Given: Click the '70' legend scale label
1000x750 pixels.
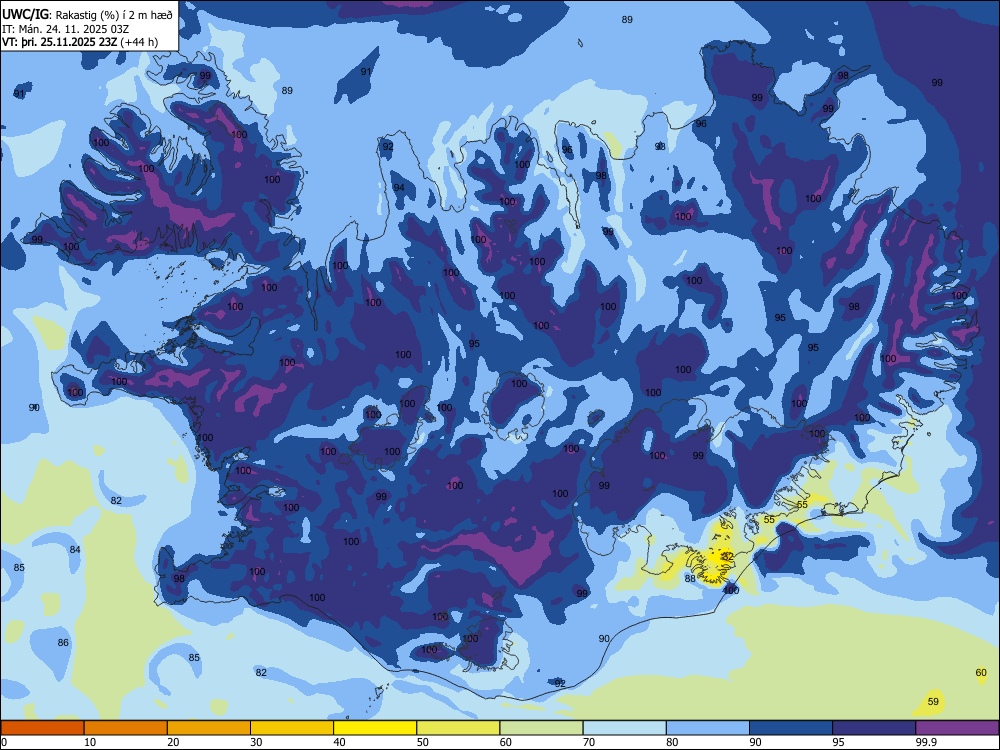Looking at the screenshot, I should 589,742.
